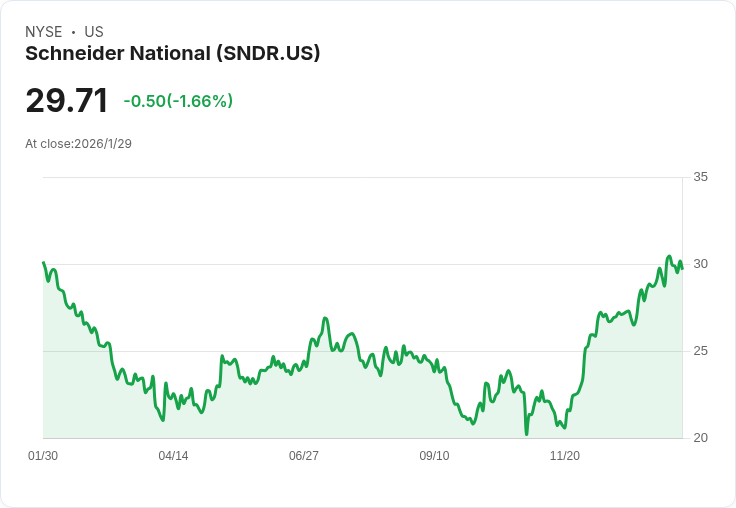Screen dimensions: 736x508
Task: Click the US market label
Action: [94, 32]
